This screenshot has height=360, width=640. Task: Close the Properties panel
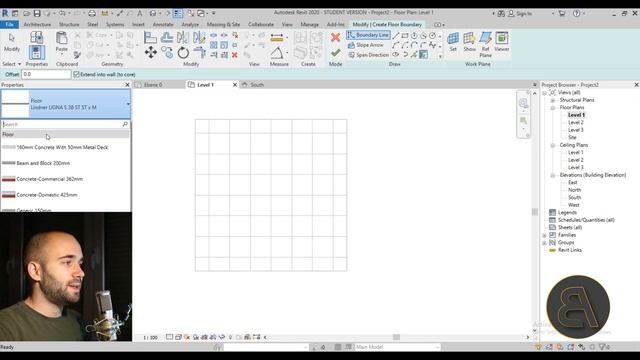pos(127,85)
